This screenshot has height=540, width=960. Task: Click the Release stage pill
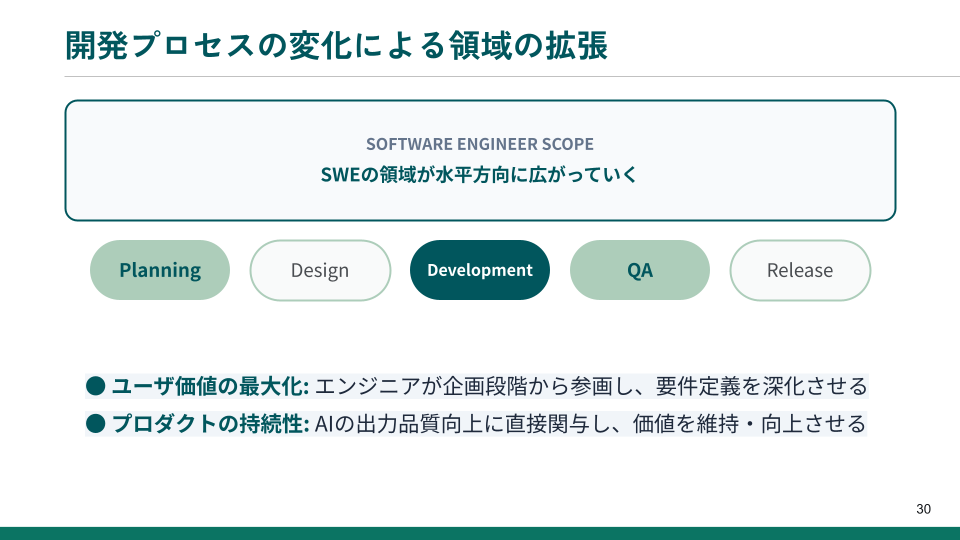(800, 270)
